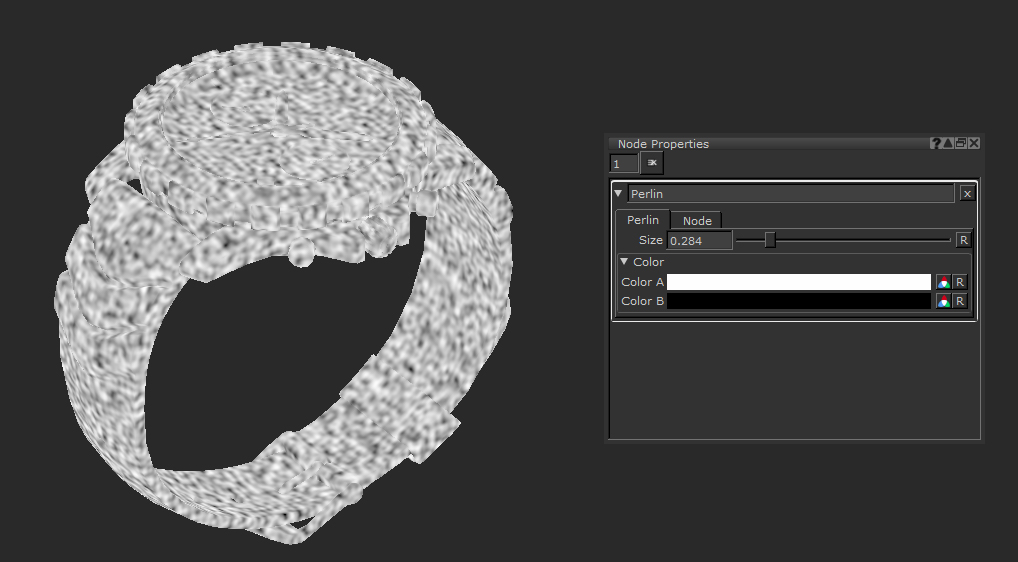This screenshot has height=562, width=1018.
Task: Collapse the Perlin node properties section
Action: coord(619,194)
